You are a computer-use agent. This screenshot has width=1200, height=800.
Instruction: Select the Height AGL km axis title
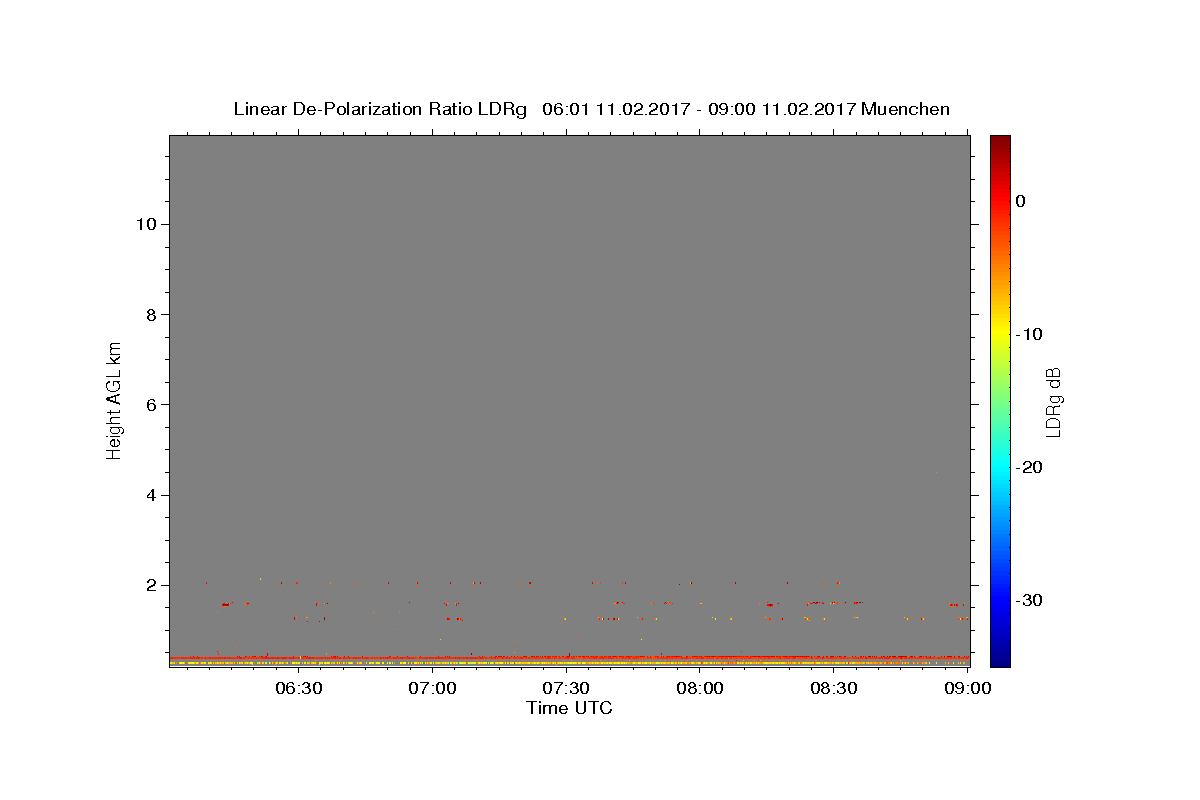[114, 400]
